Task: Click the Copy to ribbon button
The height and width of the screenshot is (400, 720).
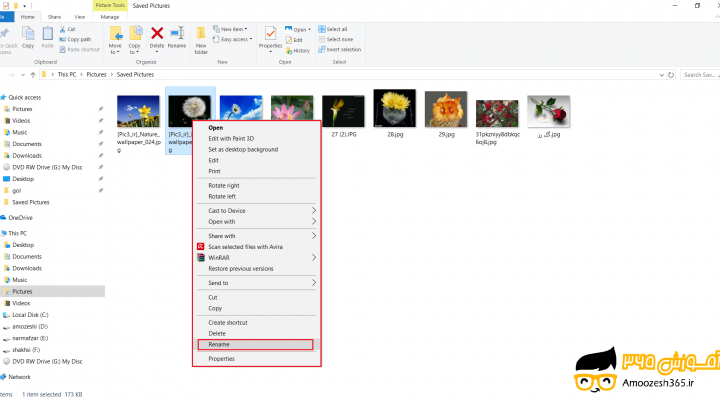Action: [x=135, y=40]
